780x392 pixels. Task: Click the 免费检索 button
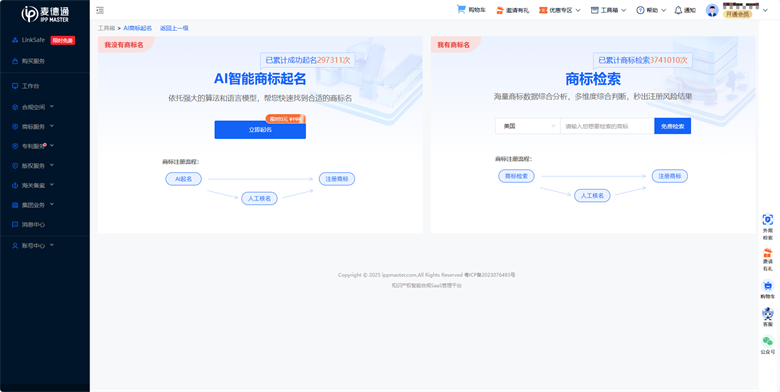coord(673,126)
